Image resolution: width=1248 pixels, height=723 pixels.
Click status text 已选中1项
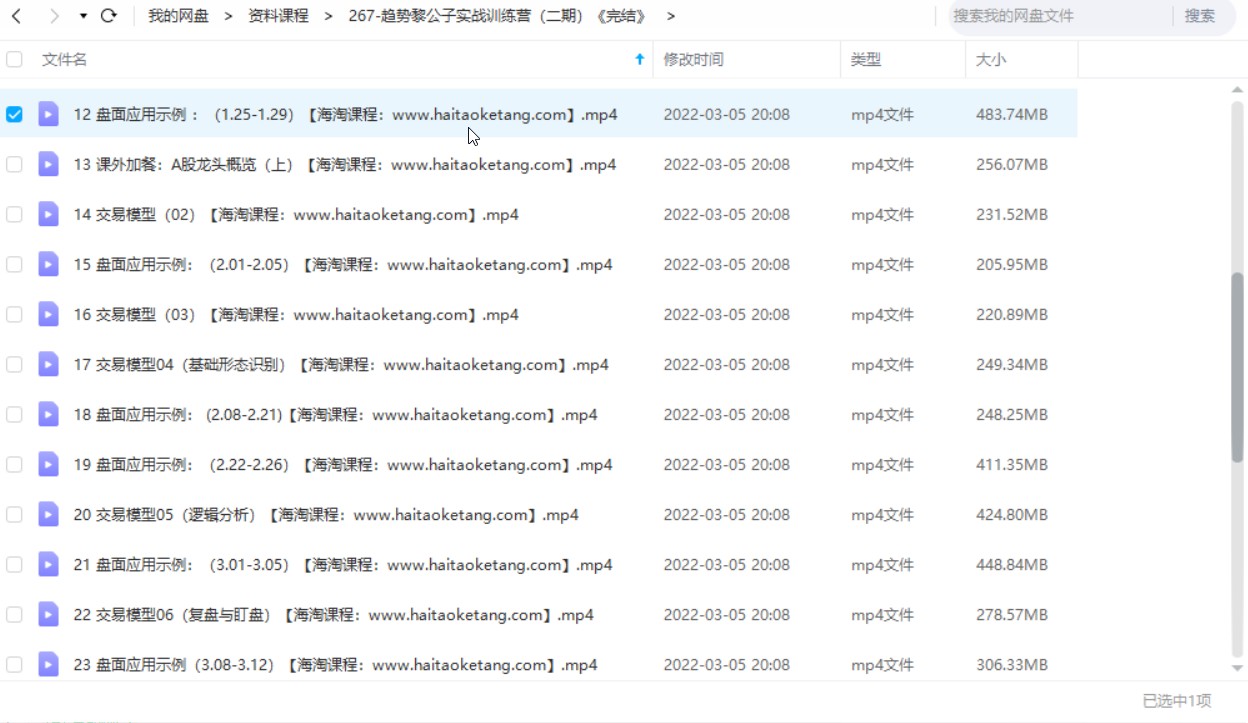1177,701
